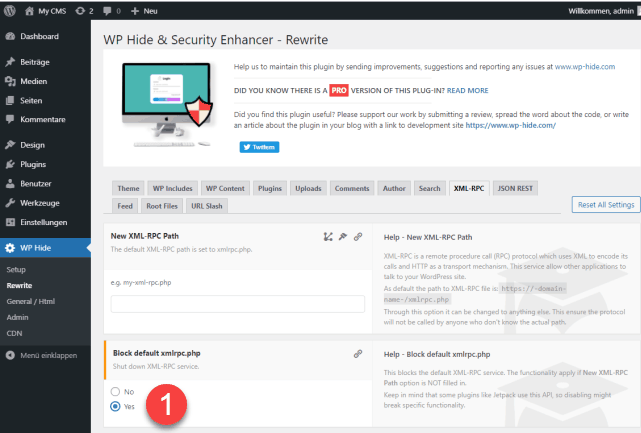Click the WordPress logo icon
641x433 pixels.
[x=10, y=11]
